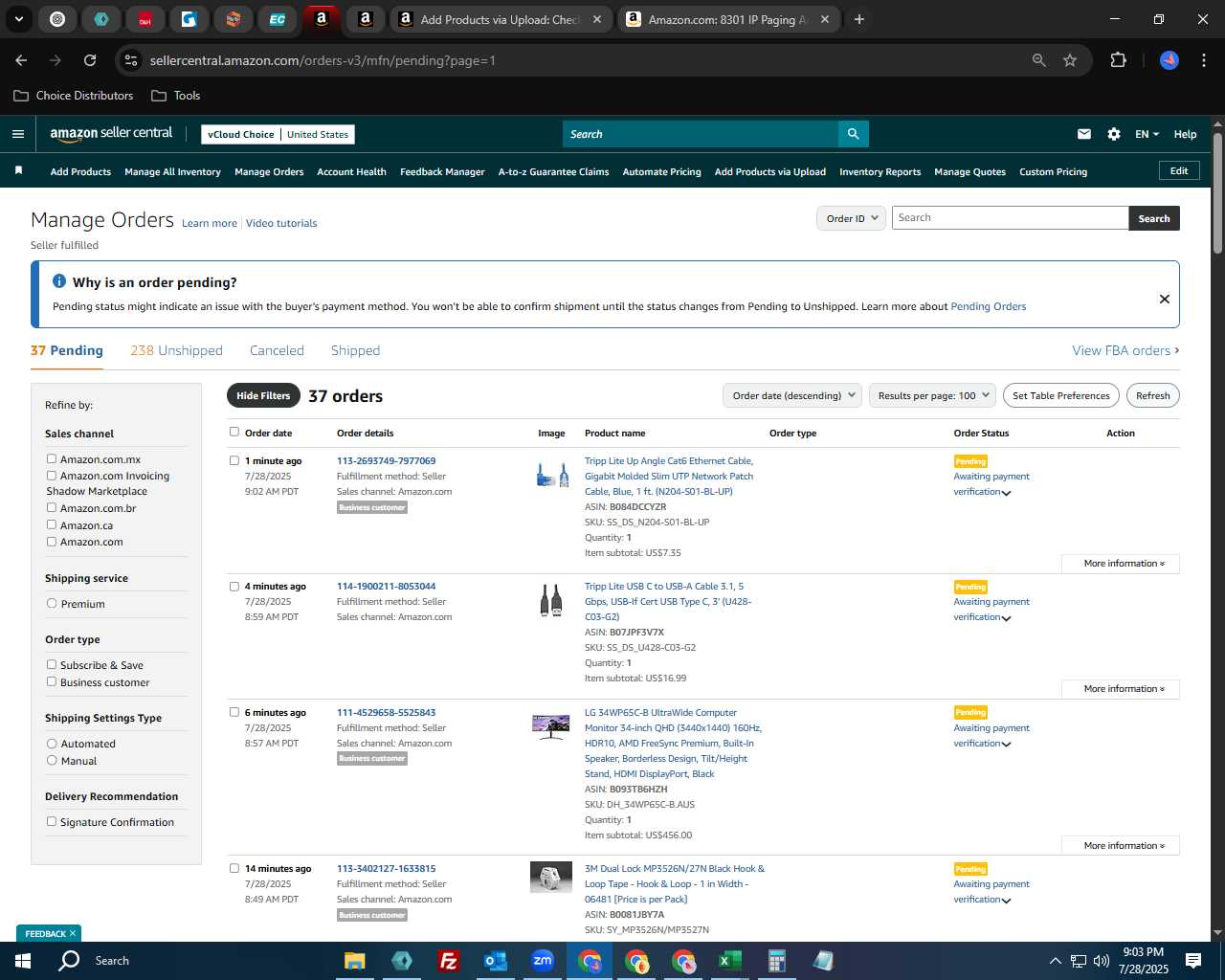1225x980 pixels.
Task: Expand More information for order 111-4529658-5525843
Action: tap(1121, 846)
